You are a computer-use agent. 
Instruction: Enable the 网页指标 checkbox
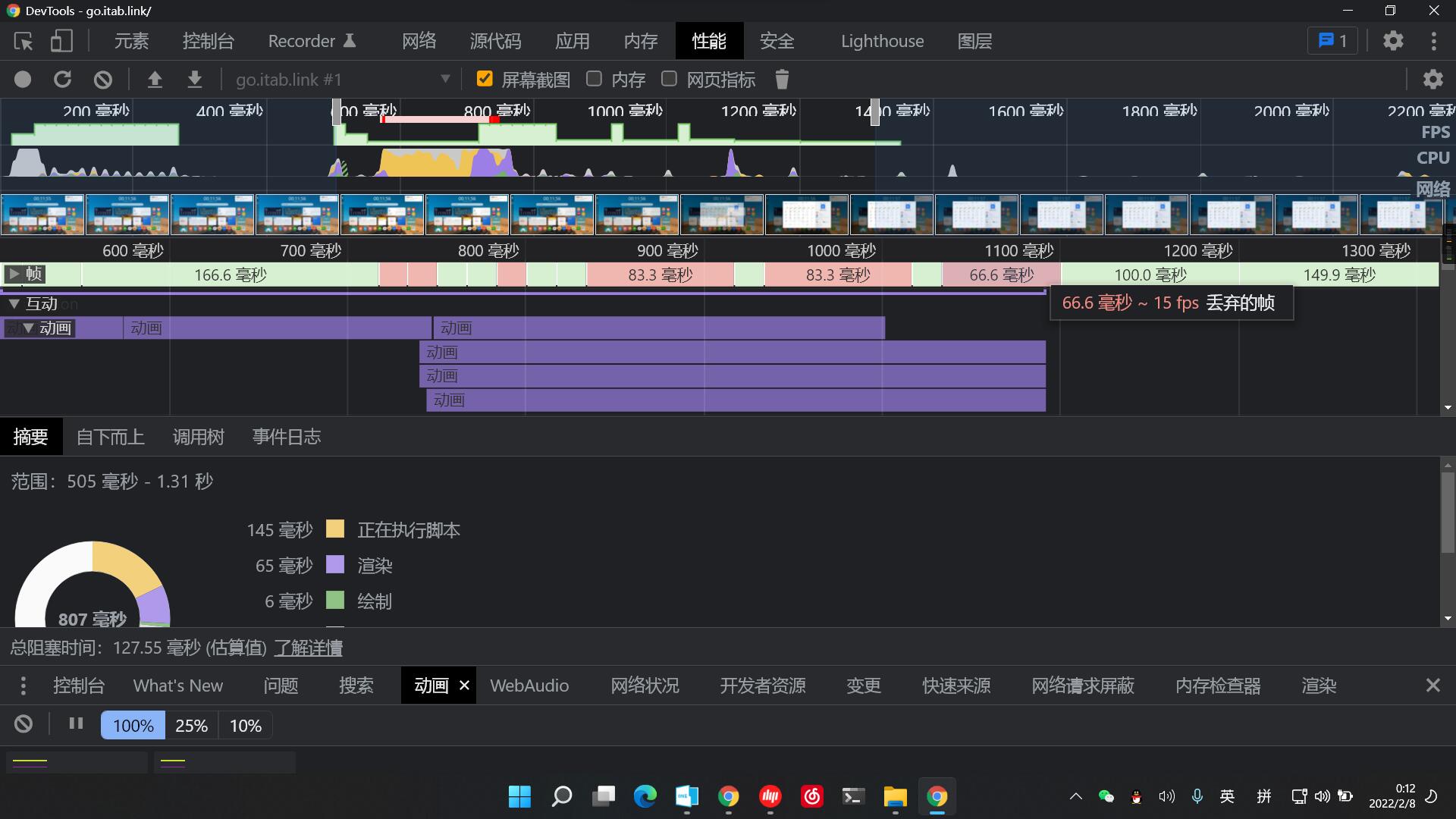(669, 79)
